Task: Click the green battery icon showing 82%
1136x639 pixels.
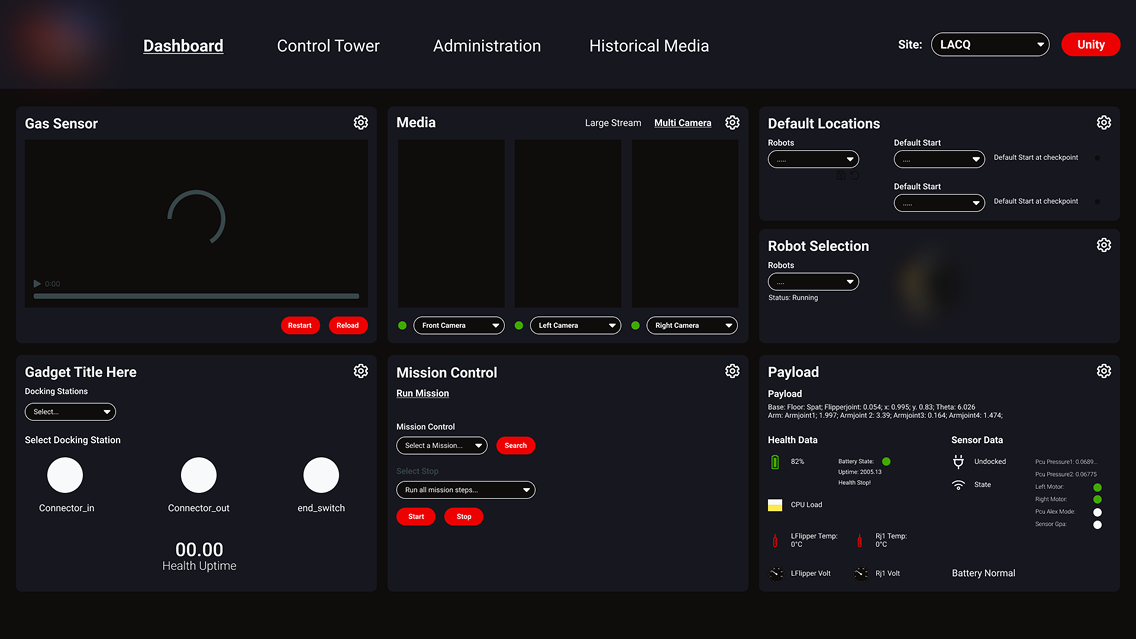Action: coord(775,462)
